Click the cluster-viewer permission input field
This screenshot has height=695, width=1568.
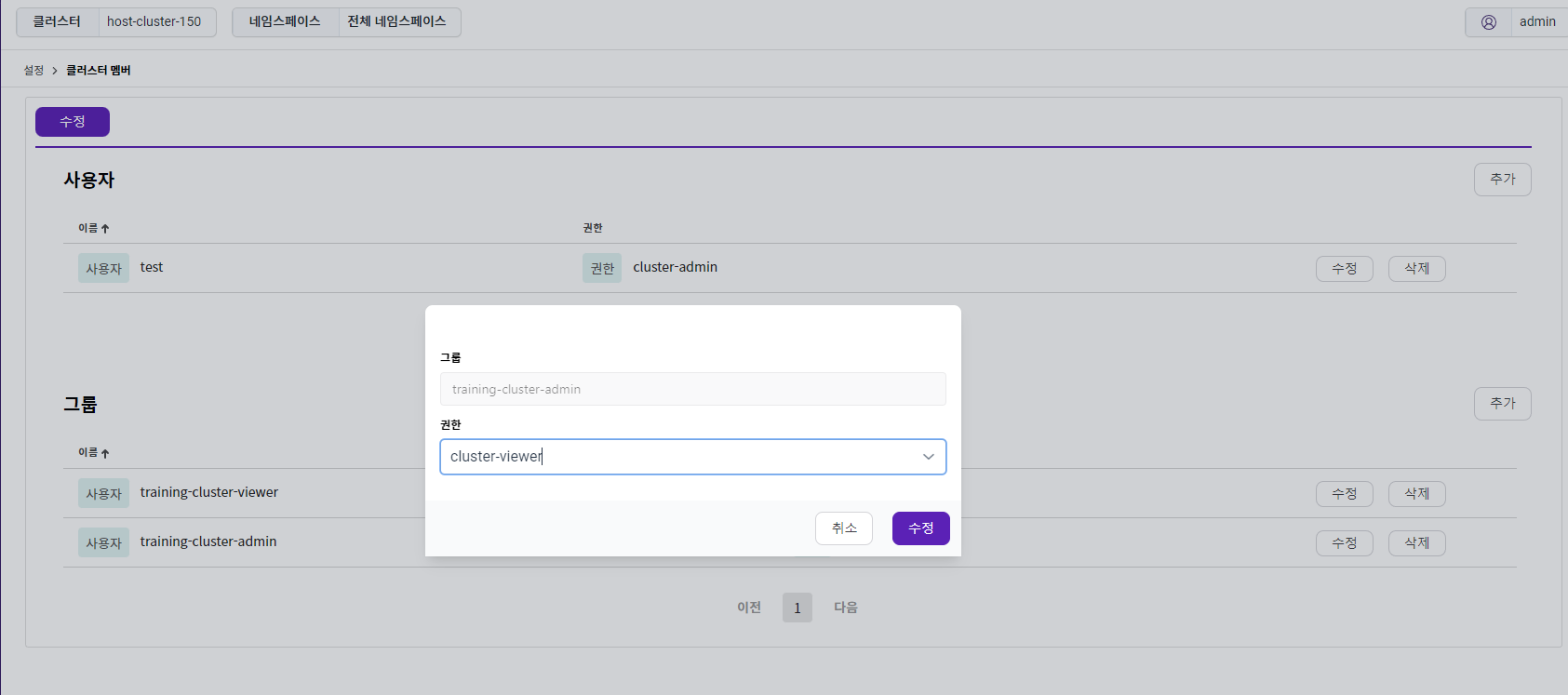click(x=692, y=457)
